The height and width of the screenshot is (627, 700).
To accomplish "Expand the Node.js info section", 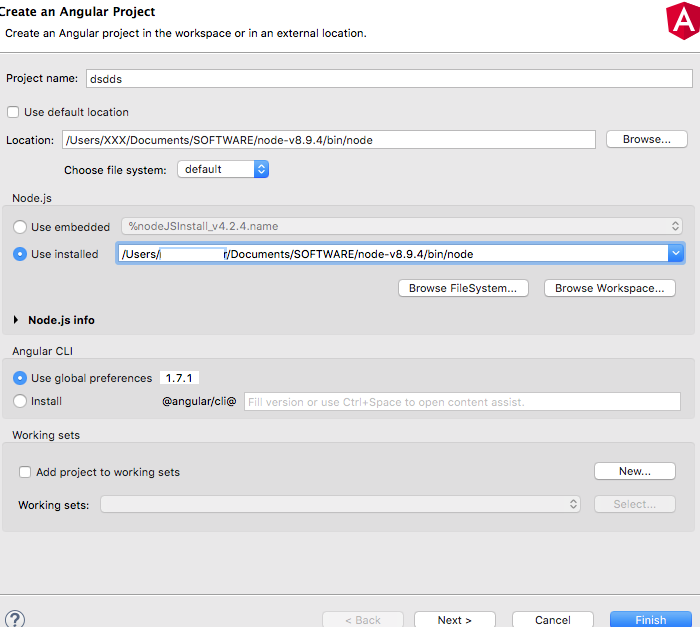I will click(x=17, y=320).
